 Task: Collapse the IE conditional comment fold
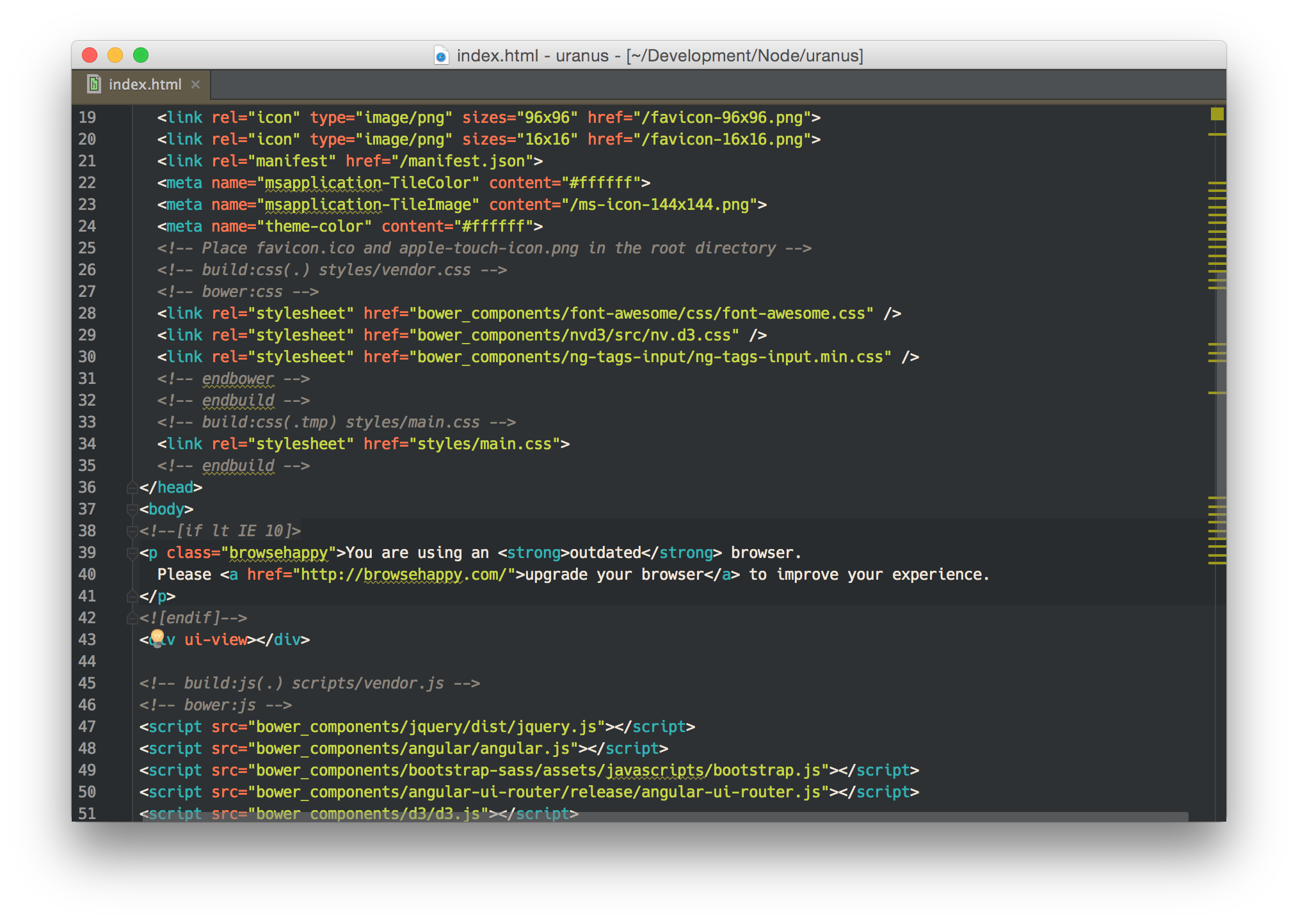[x=132, y=531]
